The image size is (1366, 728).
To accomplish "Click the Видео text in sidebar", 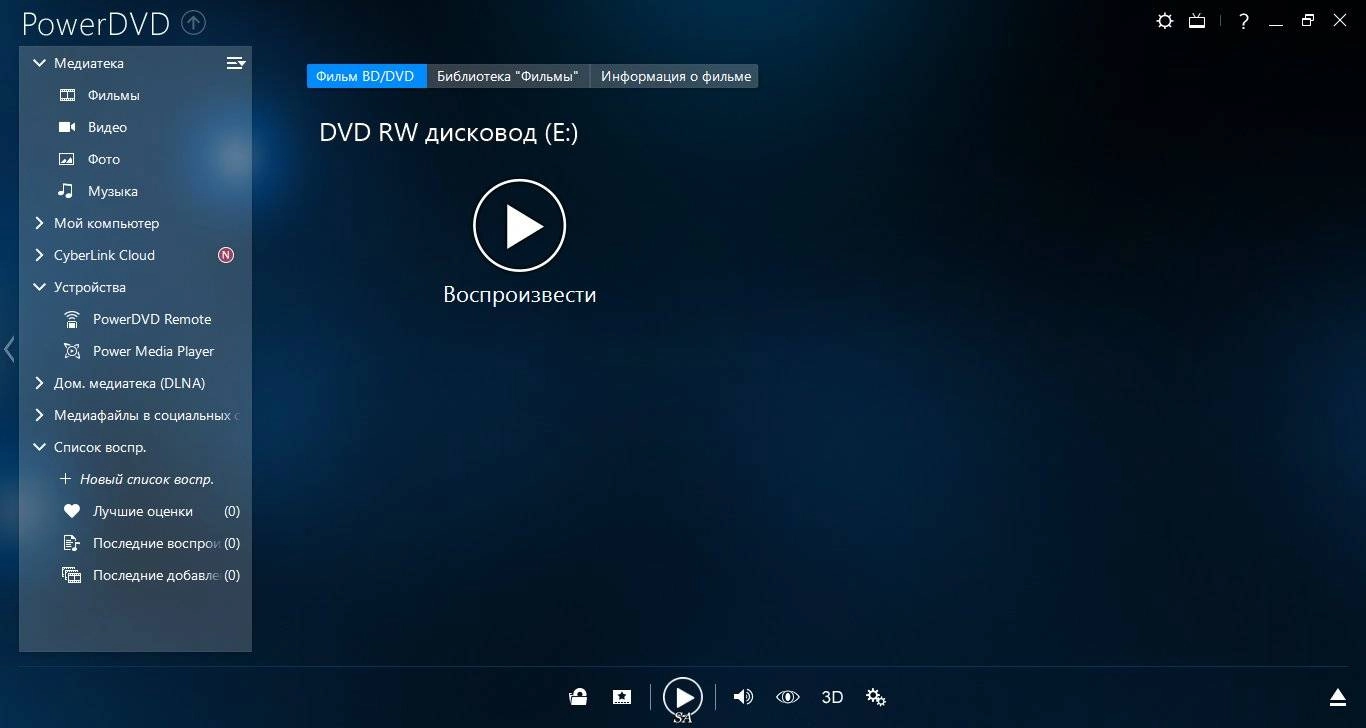I will tap(108, 127).
